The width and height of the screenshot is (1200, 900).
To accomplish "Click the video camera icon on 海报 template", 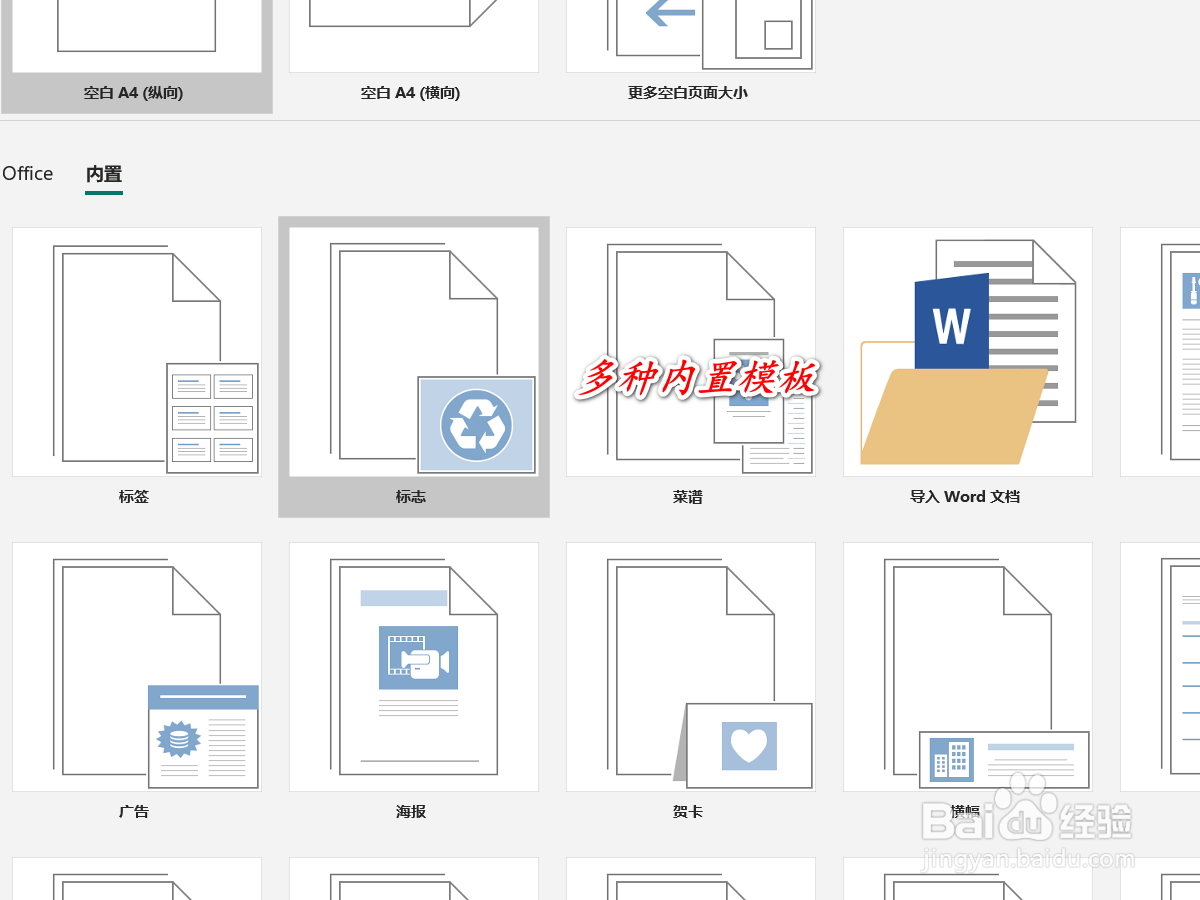I will (x=419, y=658).
